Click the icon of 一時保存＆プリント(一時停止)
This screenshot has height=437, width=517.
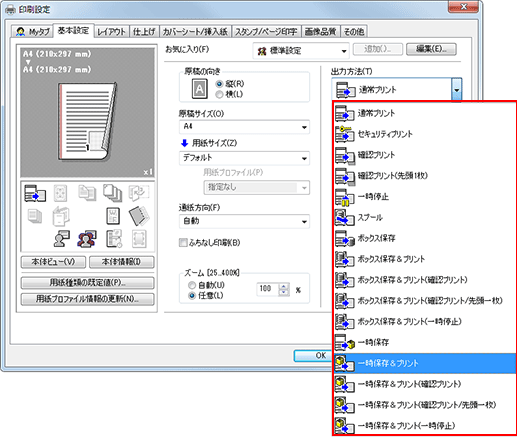click(344, 426)
